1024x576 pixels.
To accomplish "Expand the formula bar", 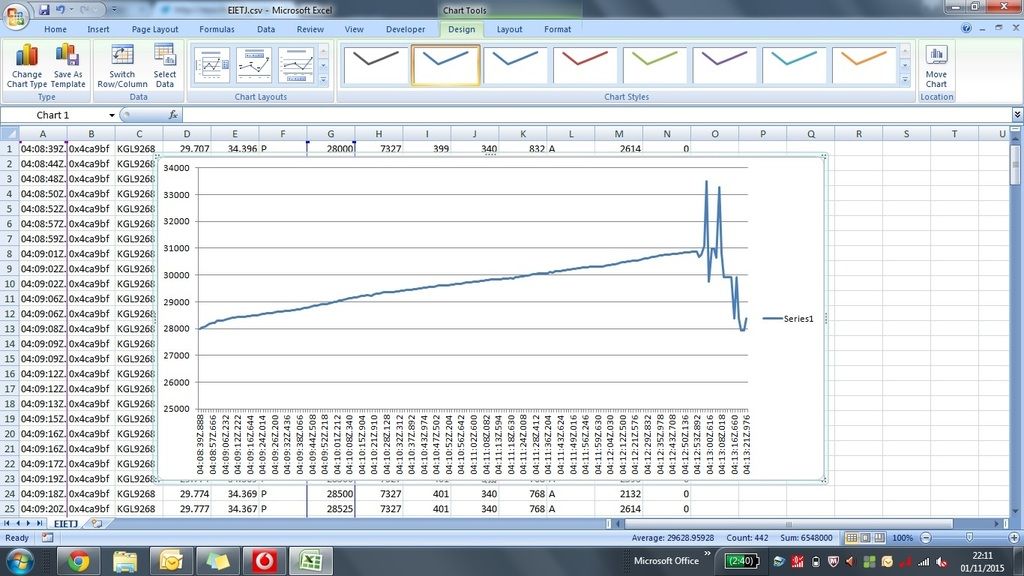I will point(1017,115).
